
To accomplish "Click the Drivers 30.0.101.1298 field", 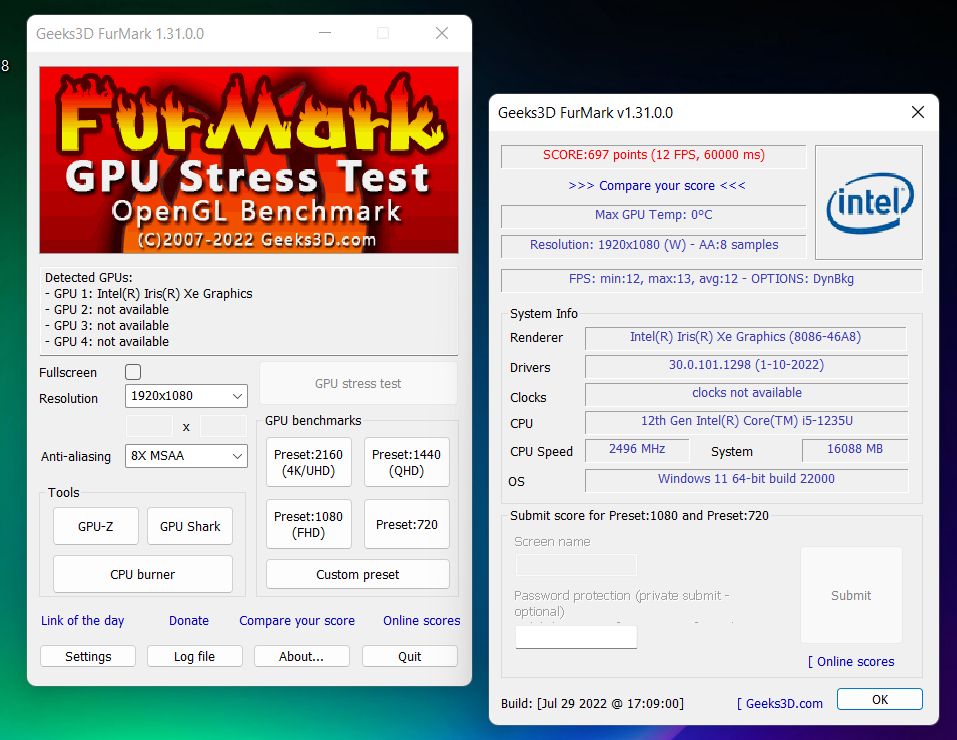I will click(746, 366).
